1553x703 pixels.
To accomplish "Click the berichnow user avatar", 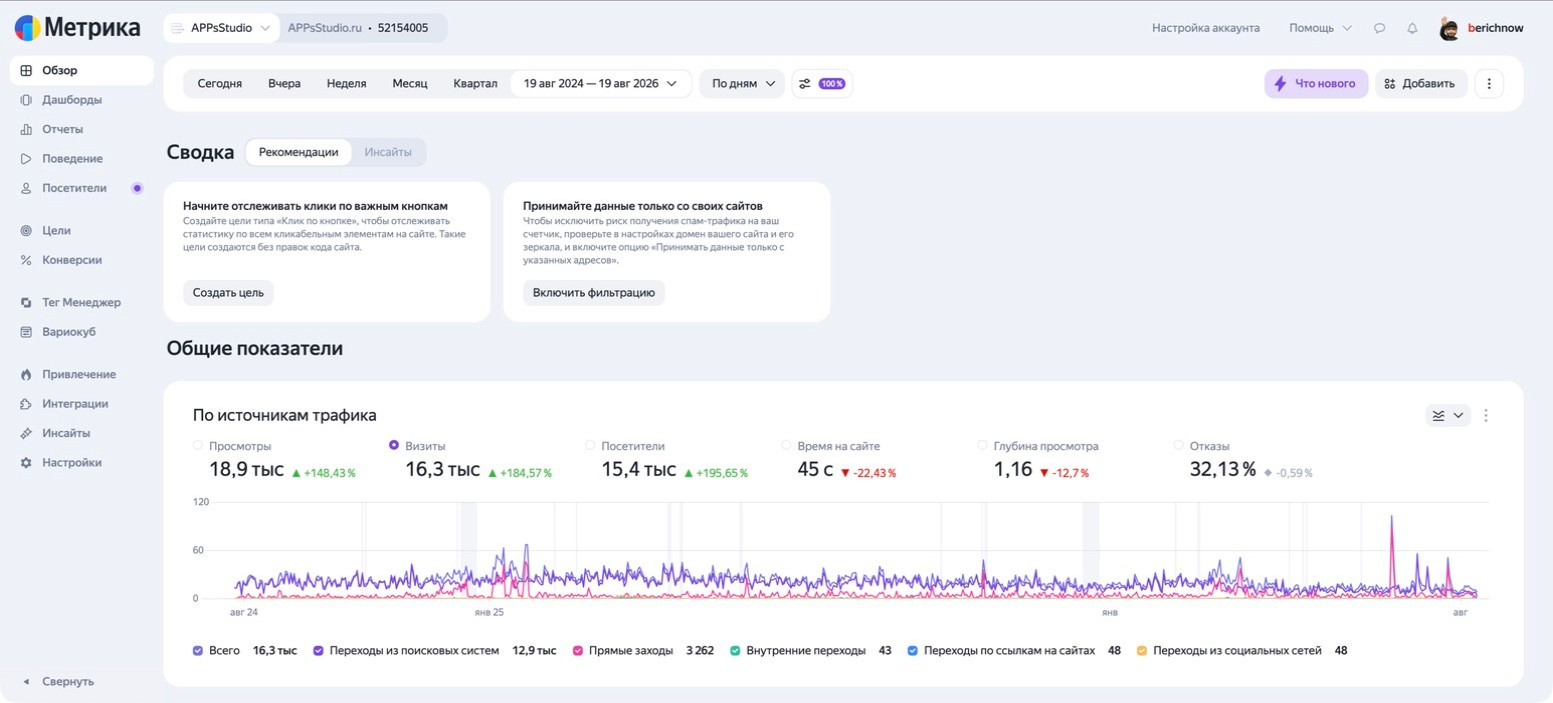I will click(1449, 28).
